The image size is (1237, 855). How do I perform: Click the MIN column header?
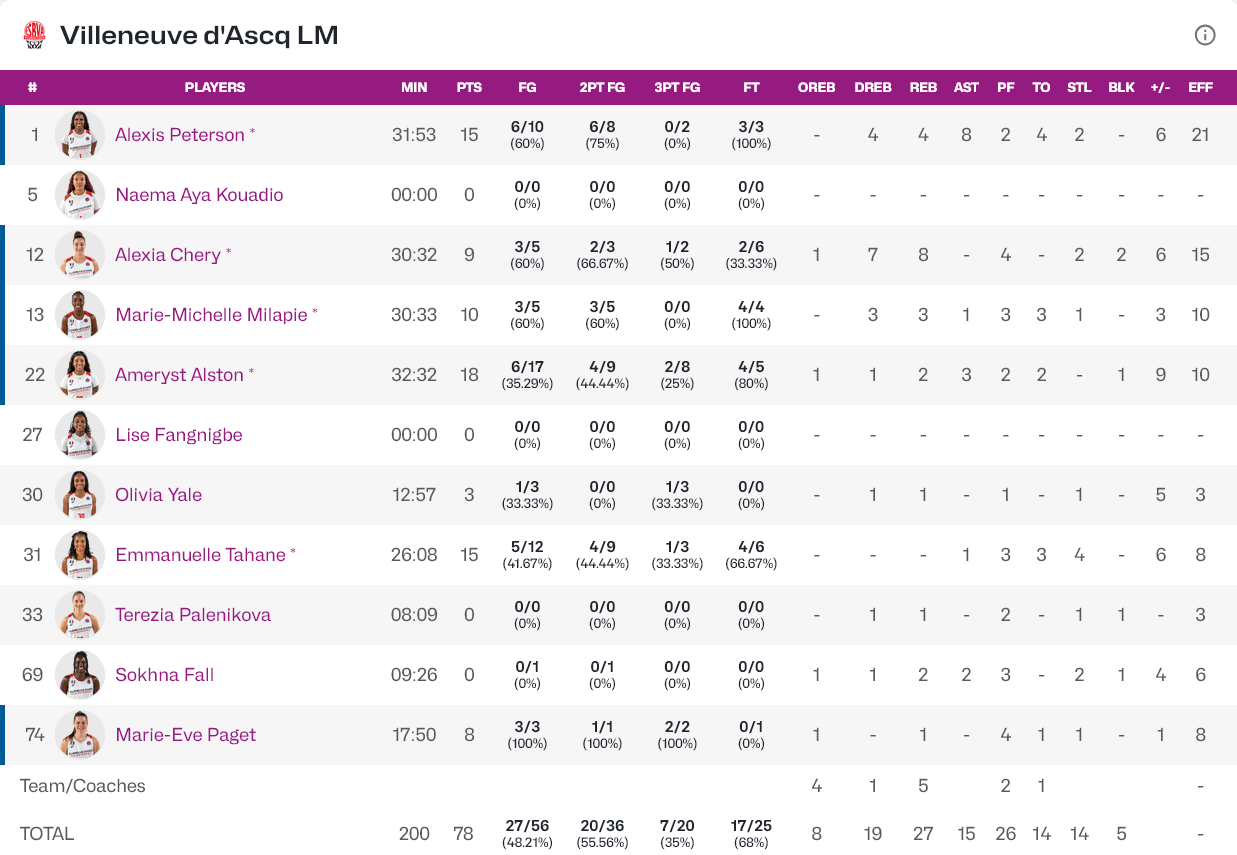click(414, 87)
